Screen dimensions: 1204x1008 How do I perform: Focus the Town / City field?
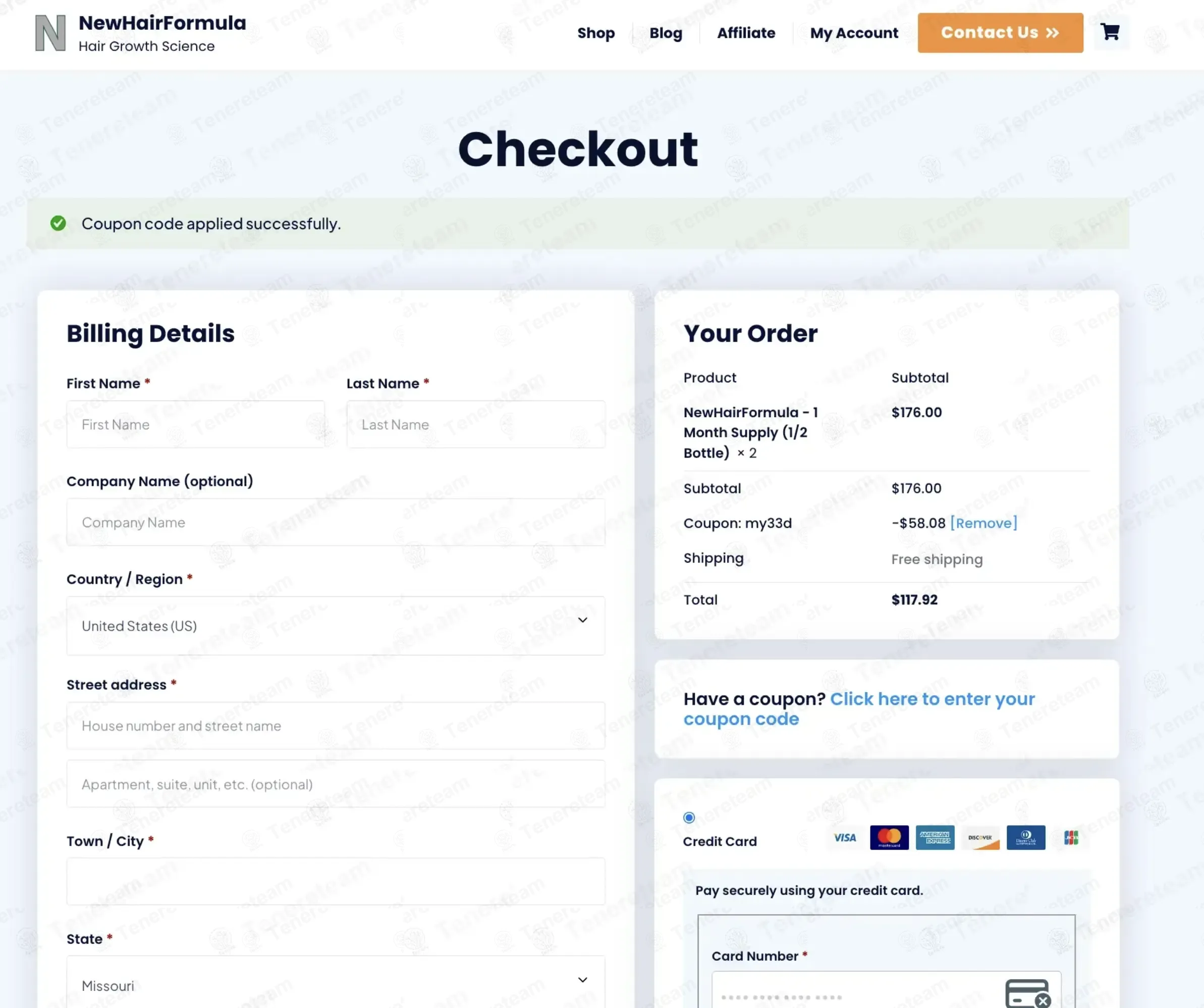coord(336,881)
